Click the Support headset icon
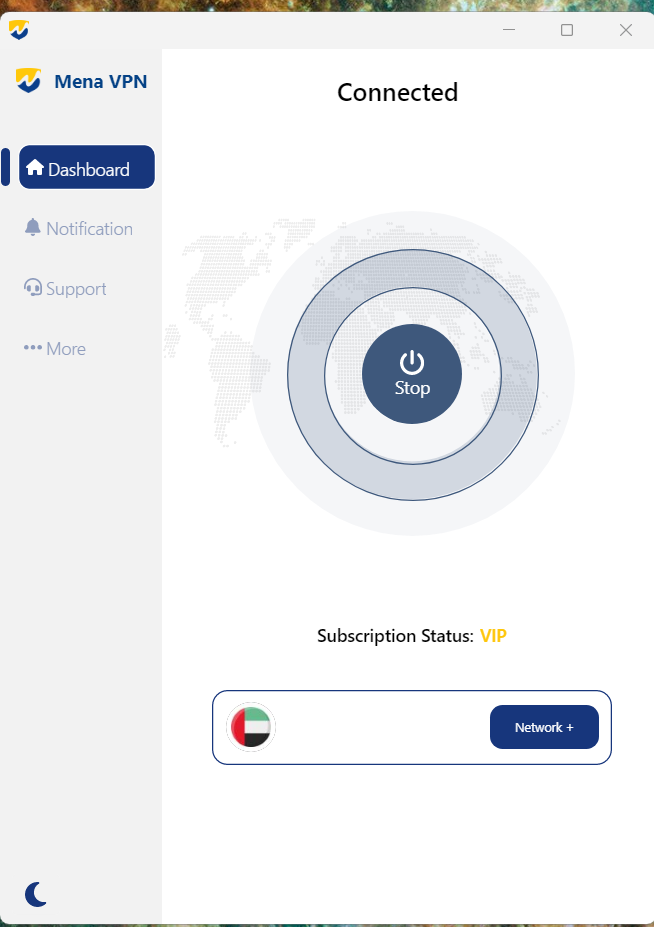This screenshot has height=927, width=654. point(33,287)
